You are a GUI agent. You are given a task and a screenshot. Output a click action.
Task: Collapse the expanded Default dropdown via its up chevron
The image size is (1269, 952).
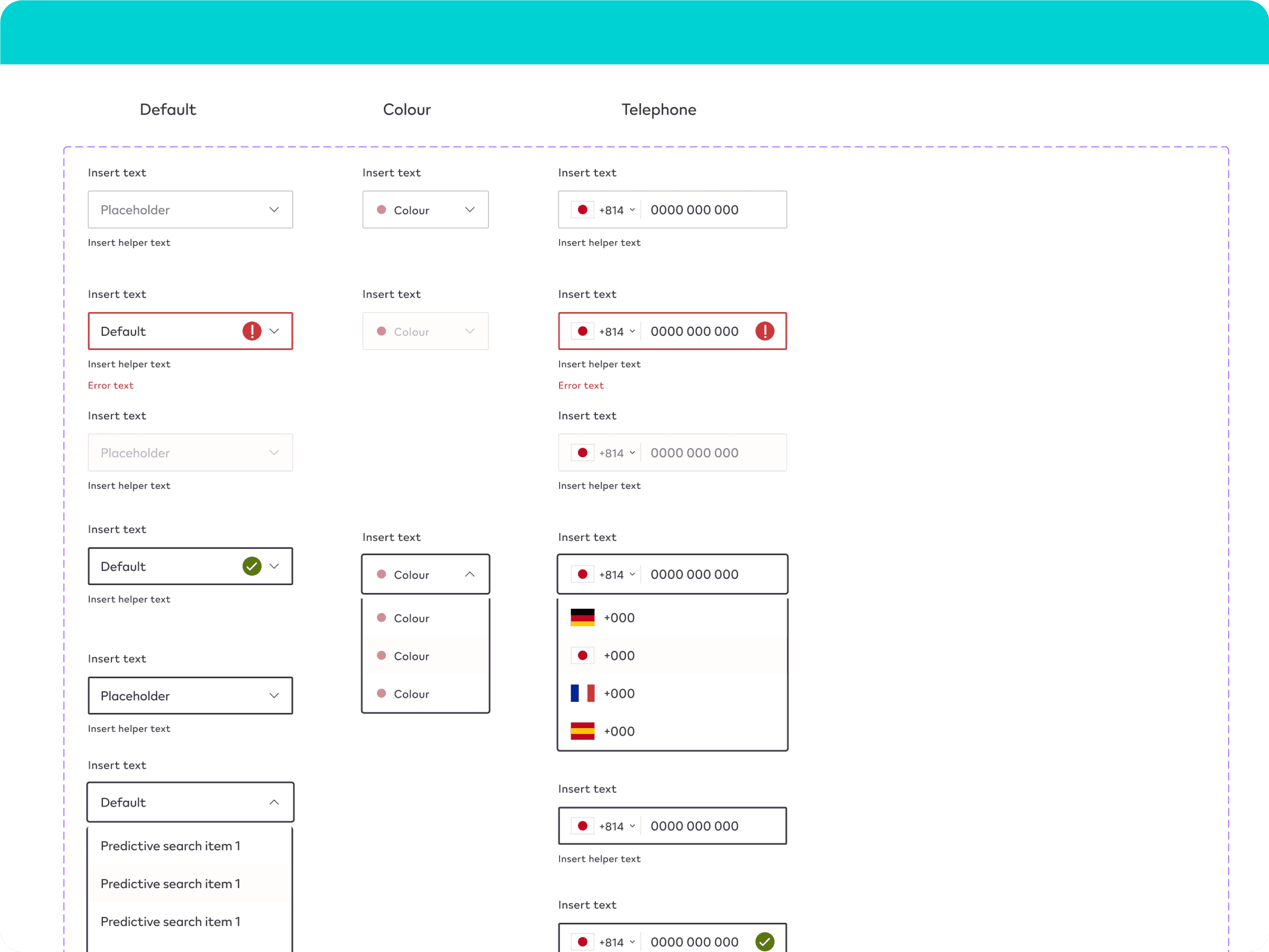pyautogui.click(x=274, y=802)
